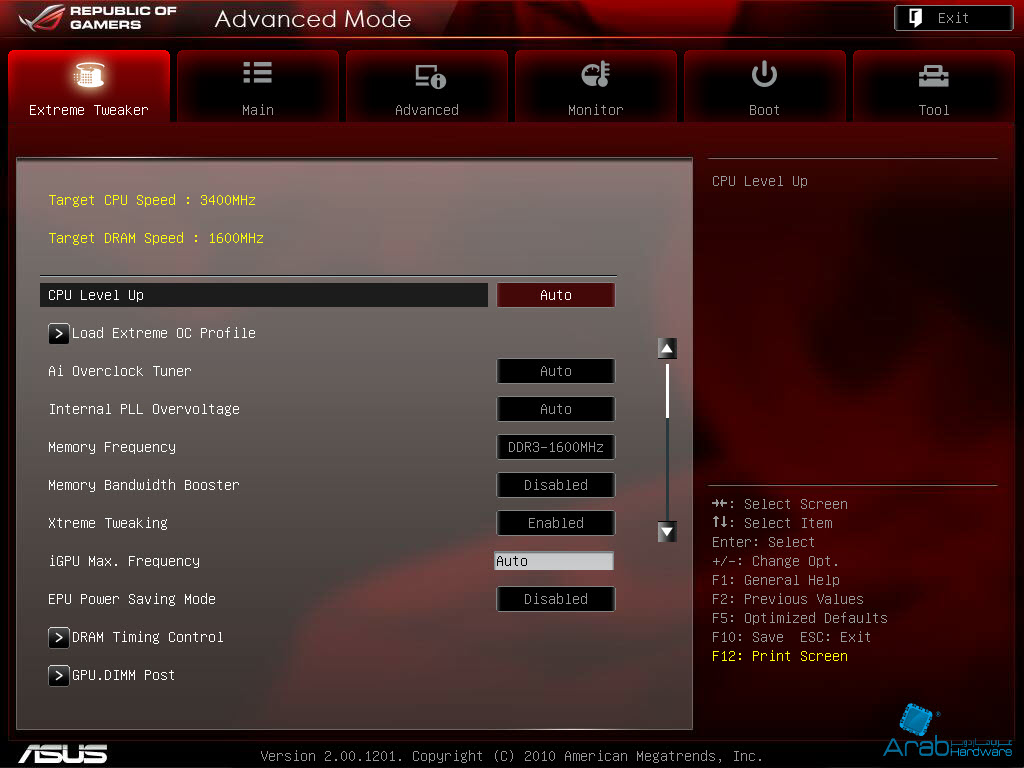Click the Ai Overclock Tuner label
The image size is (1024, 768).
click(x=120, y=371)
